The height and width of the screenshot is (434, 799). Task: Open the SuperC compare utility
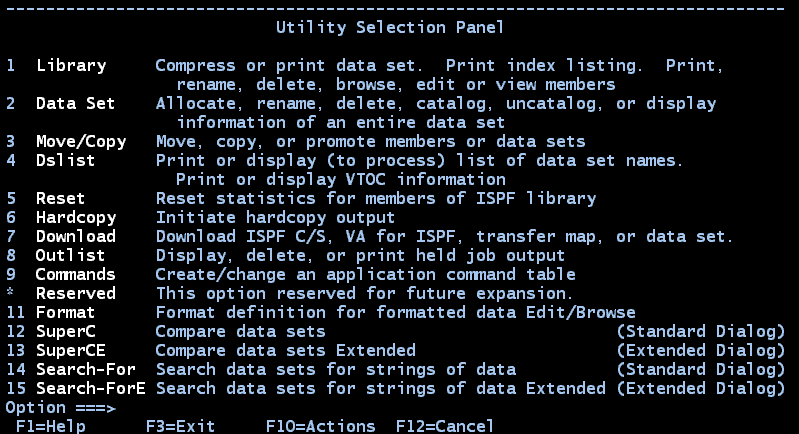[65, 332]
